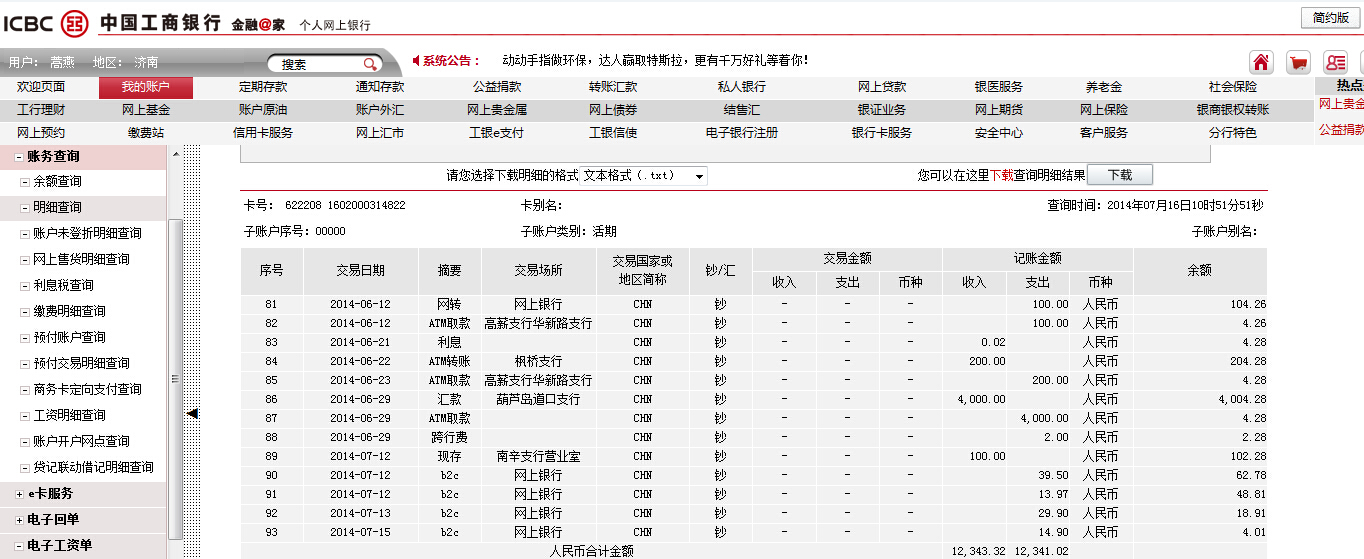
Task: Open 工行理财 menu item
Action: pos(41,110)
